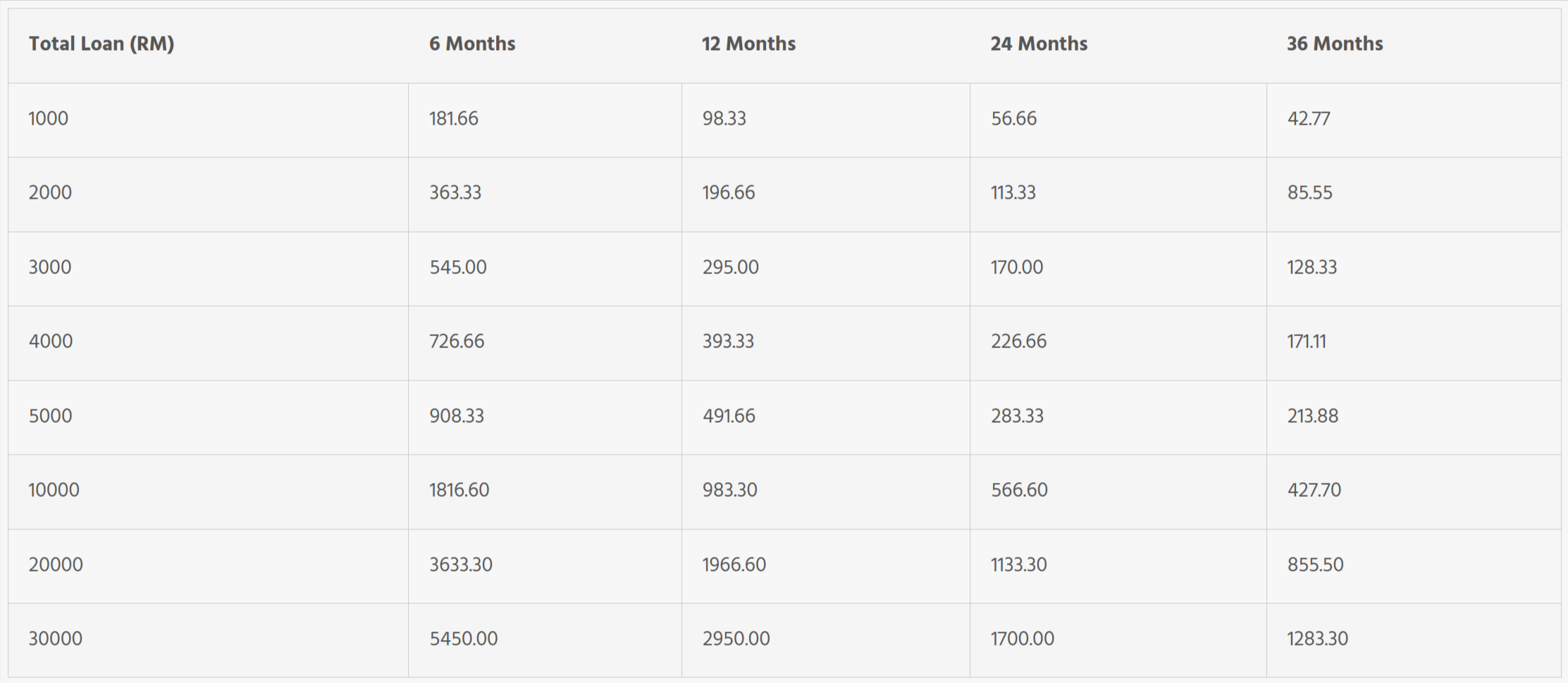Image resolution: width=1568 pixels, height=683 pixels.
Task: Click the 1283.30 cell in 36 Months
Action: 1317,639
